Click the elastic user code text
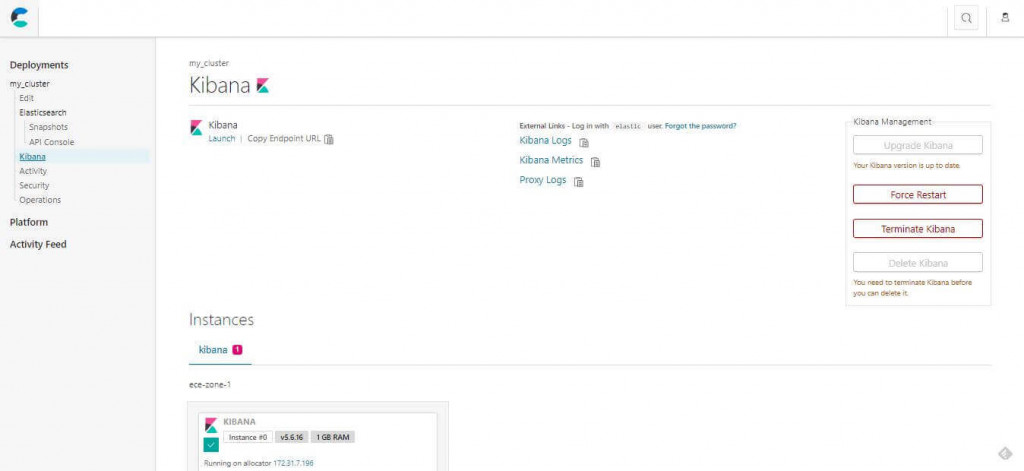The height and width of the screenshot is (471, 1024). 628,126
